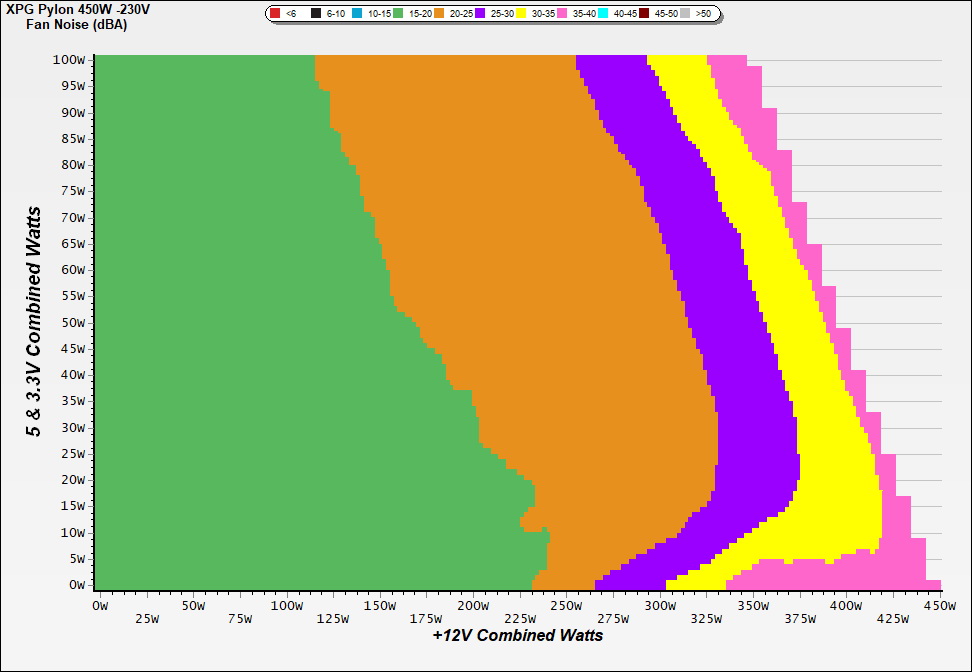Click the 0W label on the horizontal axis

tap(99, 606)
